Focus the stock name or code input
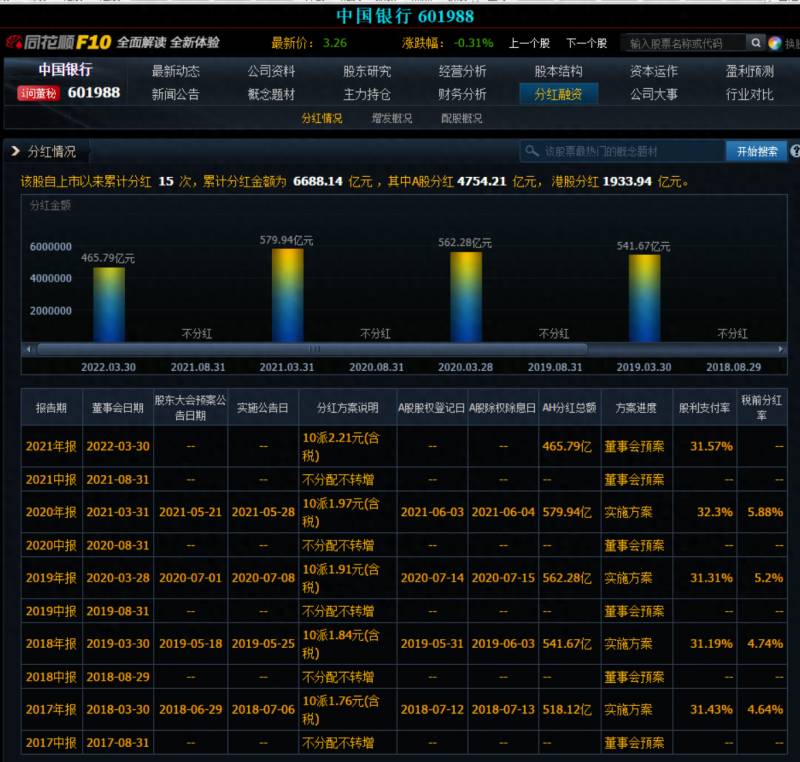800x762 pixels. (x=685, y=43)
